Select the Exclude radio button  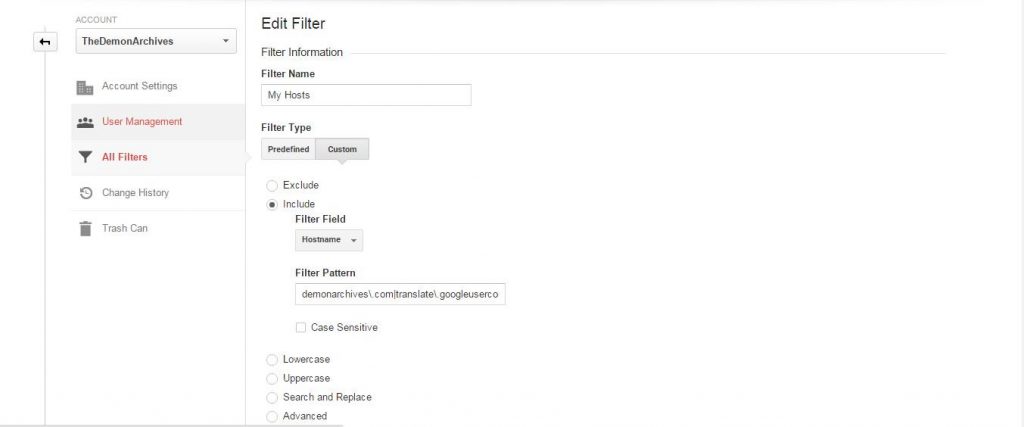click(x=272, y=185)
